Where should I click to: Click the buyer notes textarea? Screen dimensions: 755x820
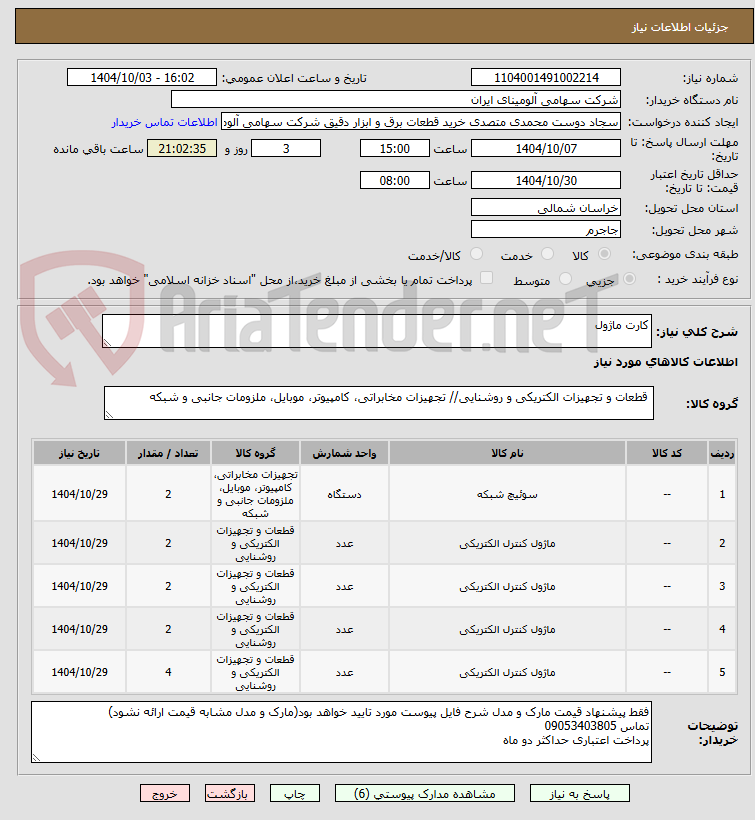pyautogui.click(x=341, y=732)
